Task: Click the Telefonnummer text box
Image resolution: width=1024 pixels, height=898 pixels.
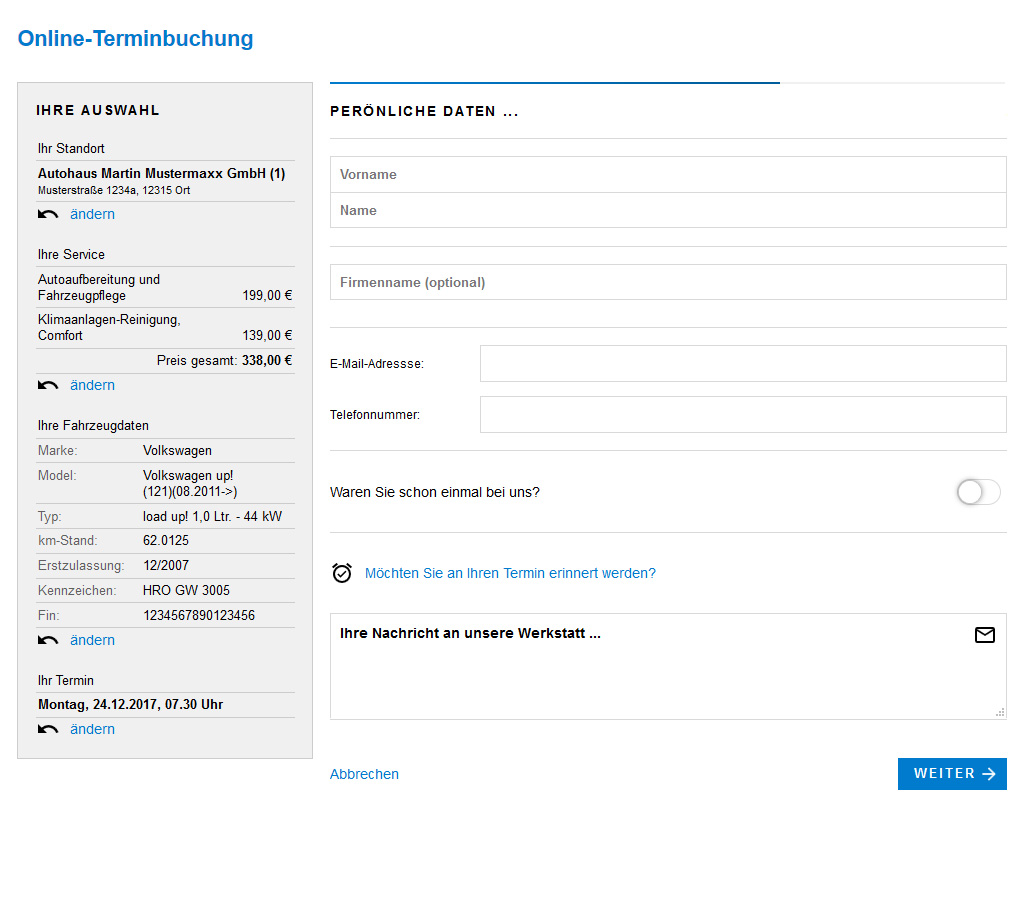Action: [x=742, y=414]
